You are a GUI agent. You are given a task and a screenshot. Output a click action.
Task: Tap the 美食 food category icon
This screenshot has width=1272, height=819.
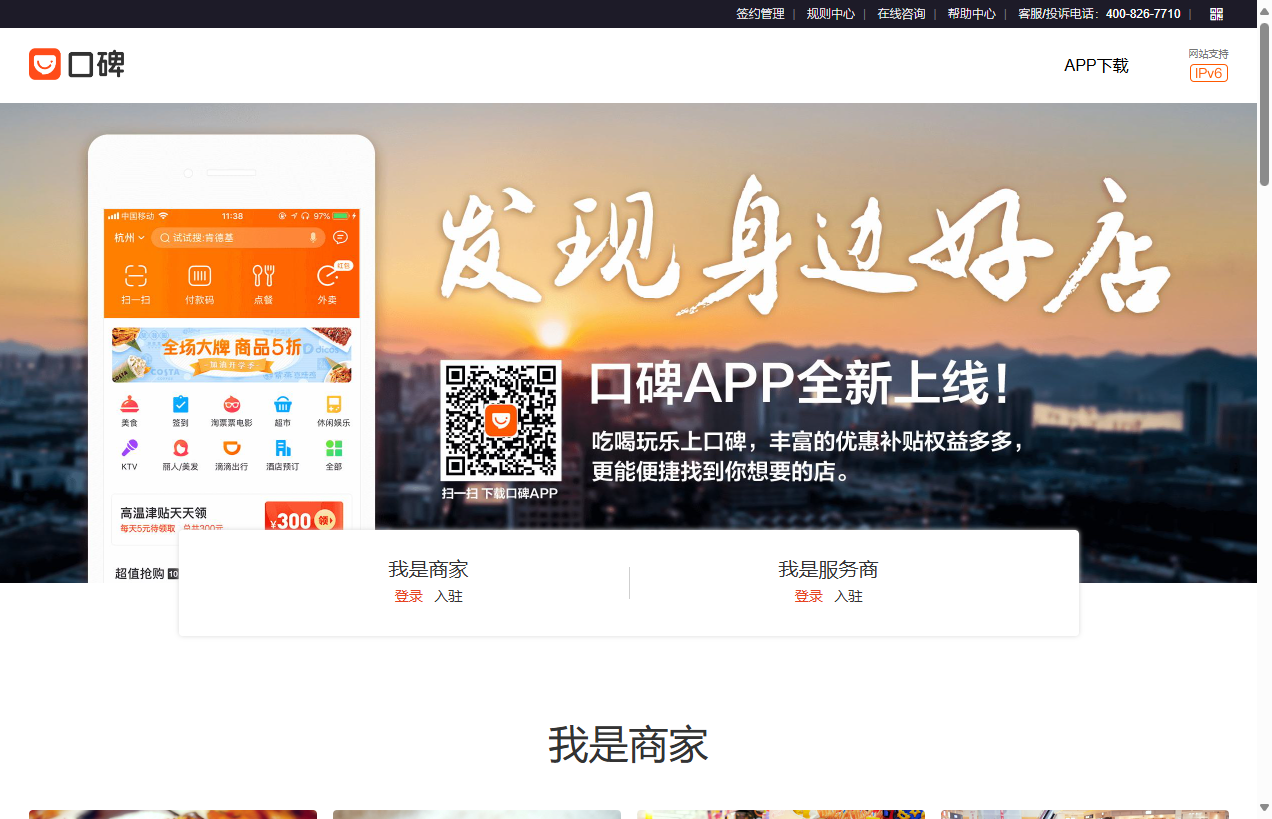tap(129, 405)
